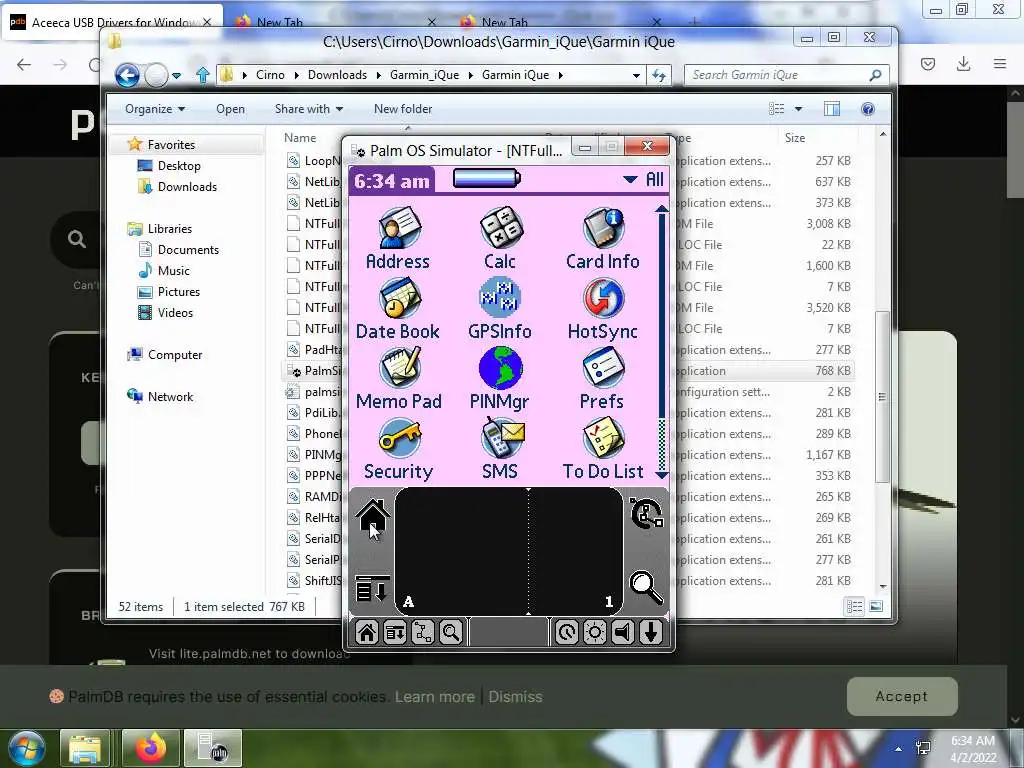Select Music library

(x=173, y=270)
